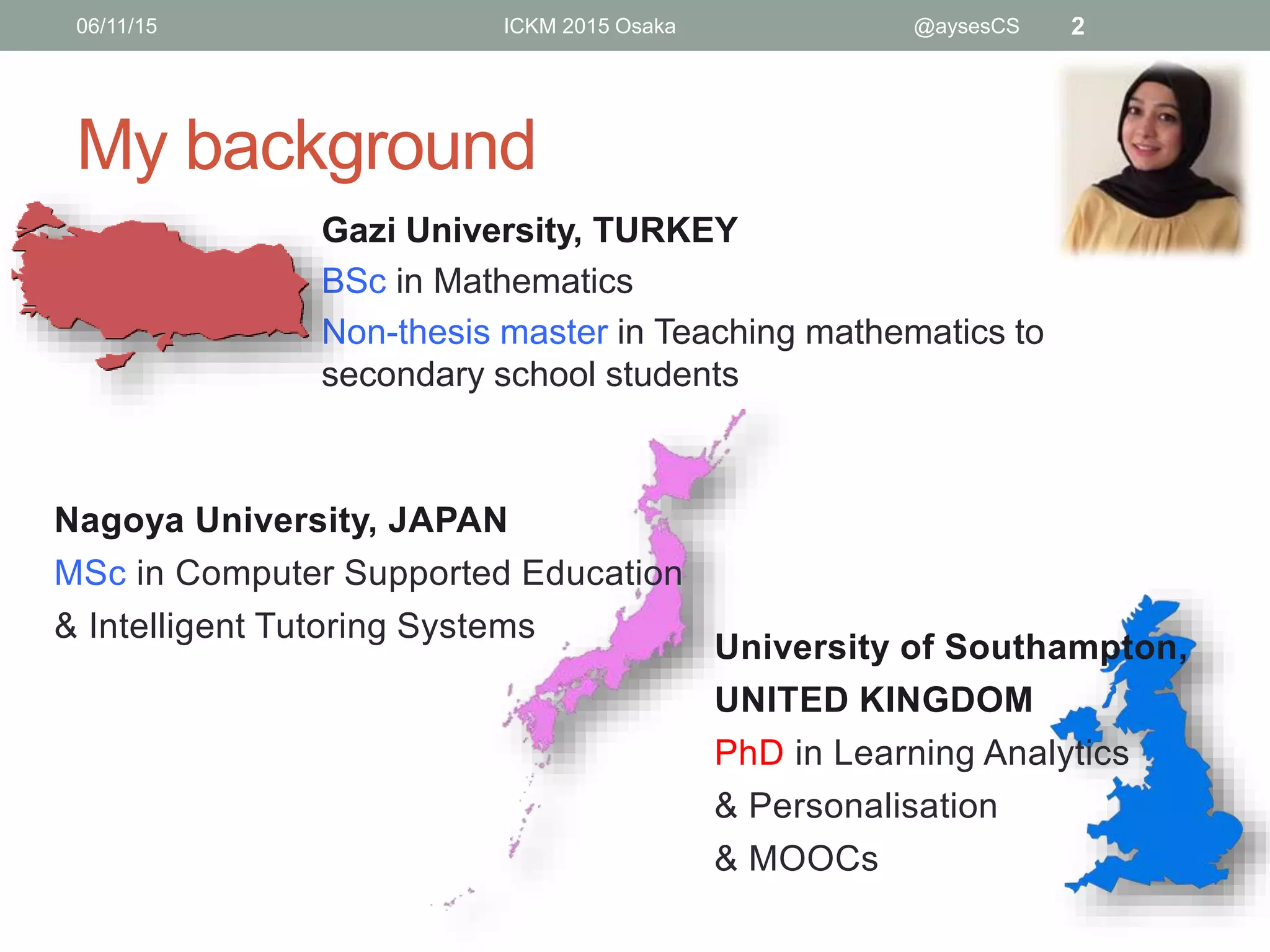This screenshot has width=1270, height=952.
Task: Click 'Nagoya University, JAPAN' heading
Action: point(281,519)
